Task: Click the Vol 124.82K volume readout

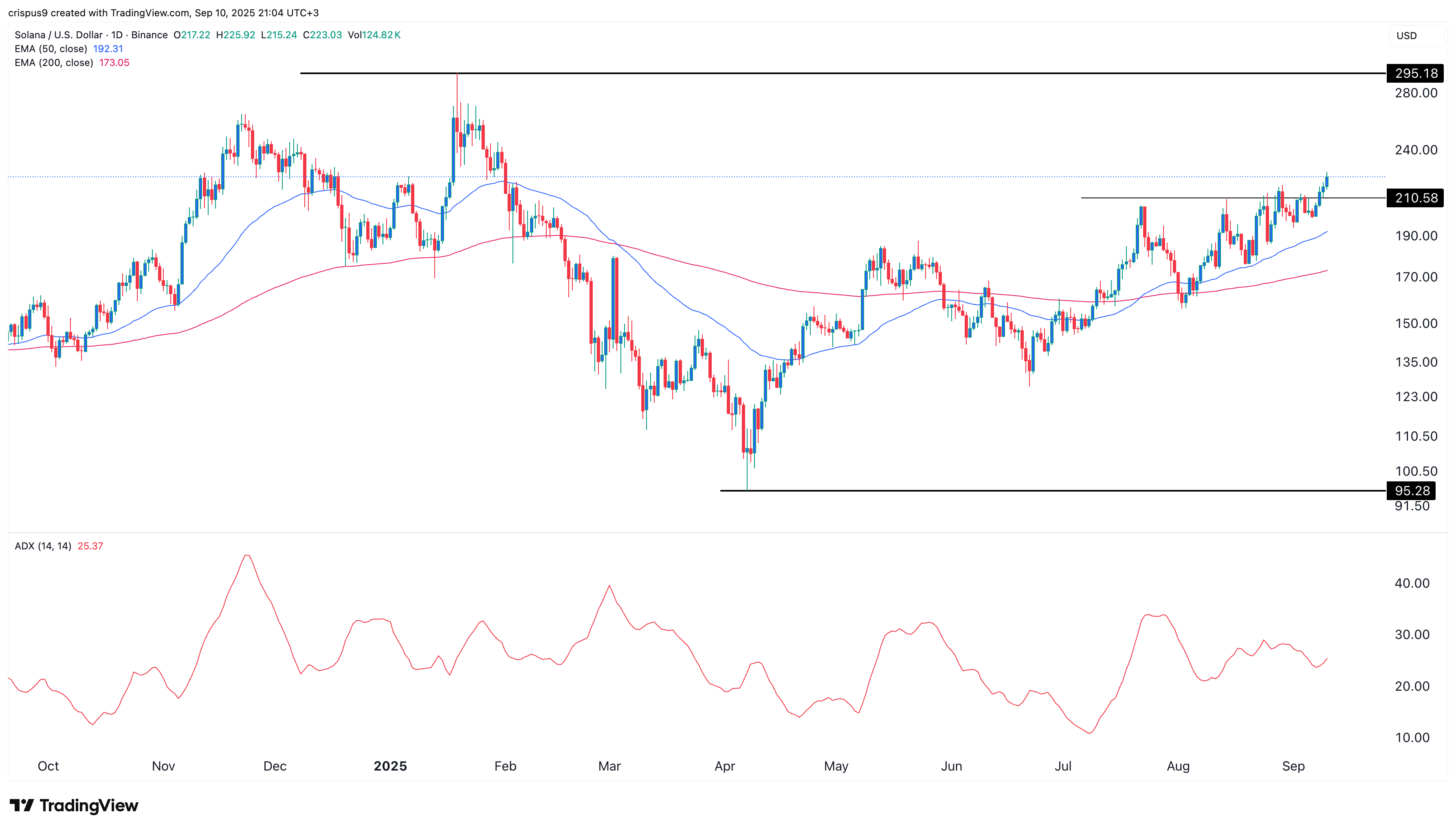Action: click(x=374, y=35)
